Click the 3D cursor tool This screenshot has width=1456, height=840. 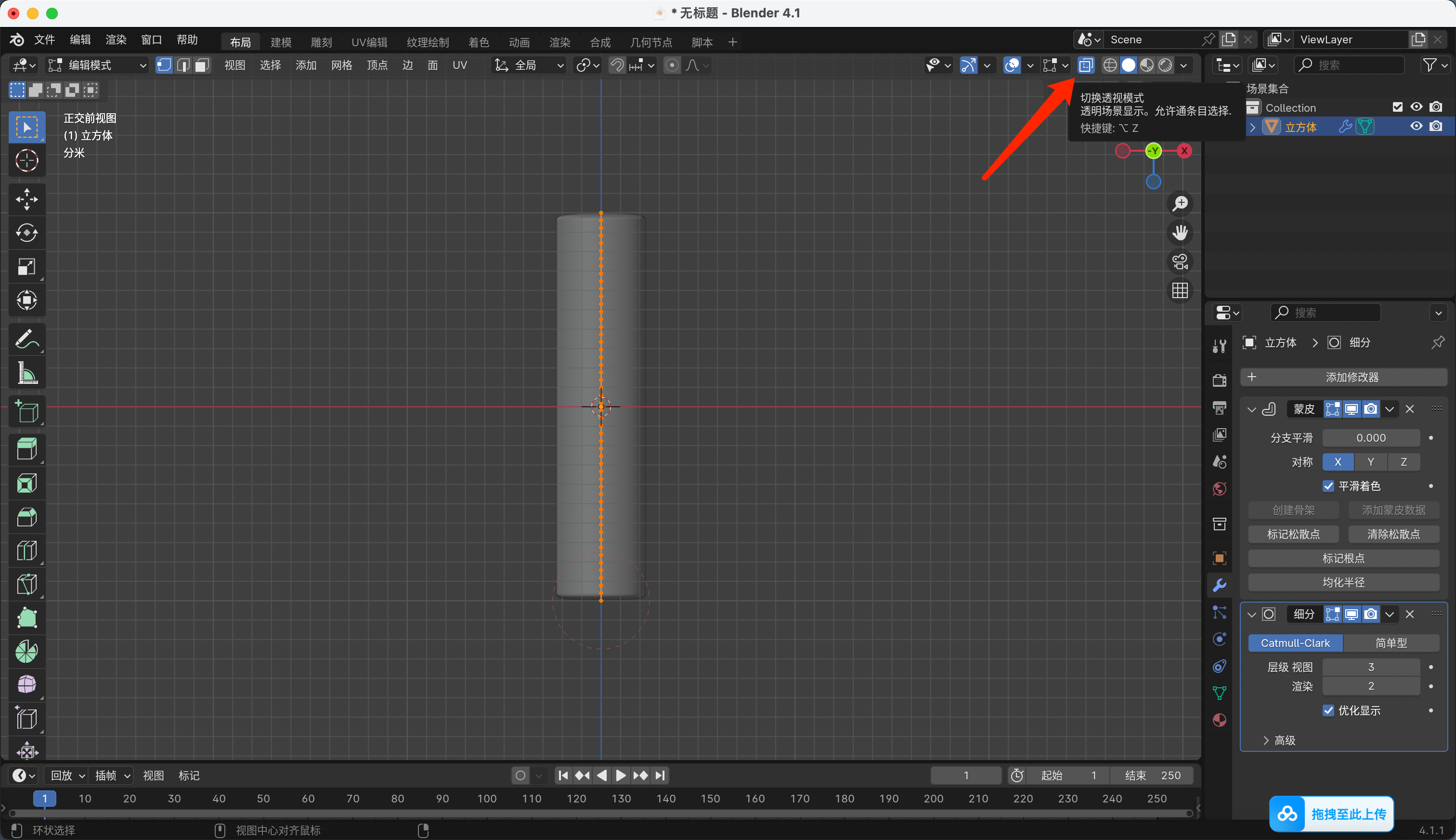click(x=26, y=160)
